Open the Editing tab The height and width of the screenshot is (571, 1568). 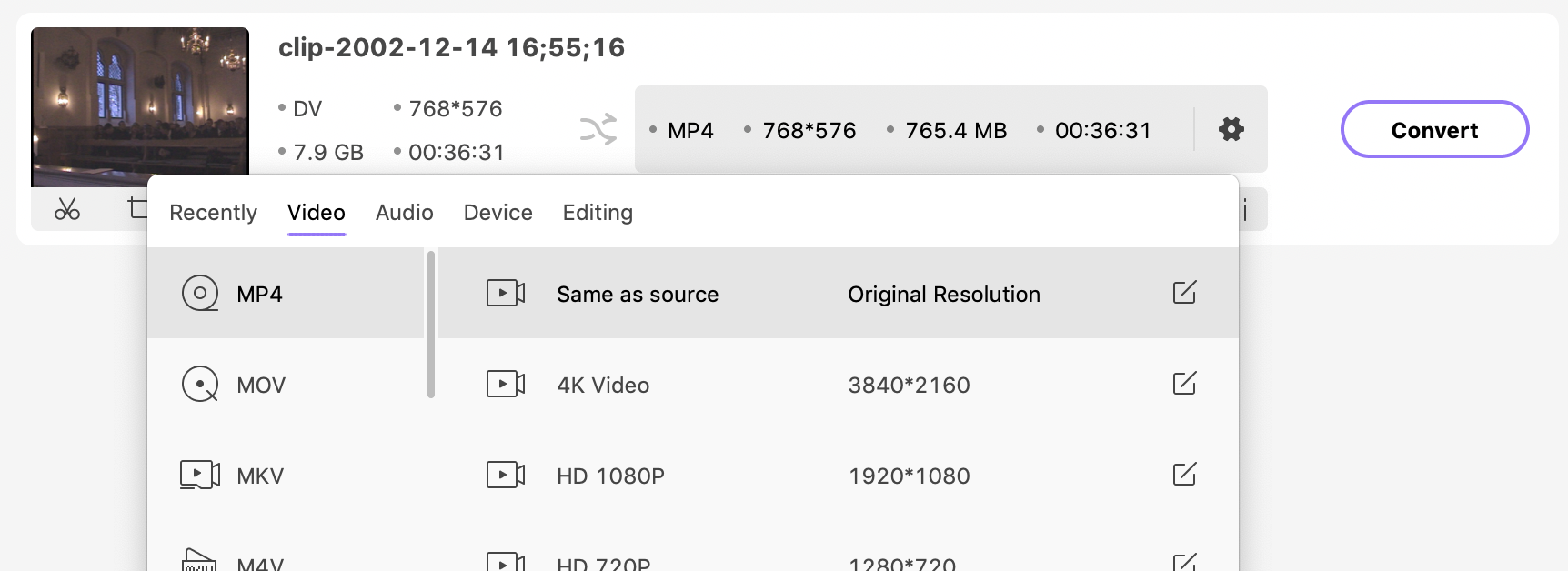click(597, 213)
